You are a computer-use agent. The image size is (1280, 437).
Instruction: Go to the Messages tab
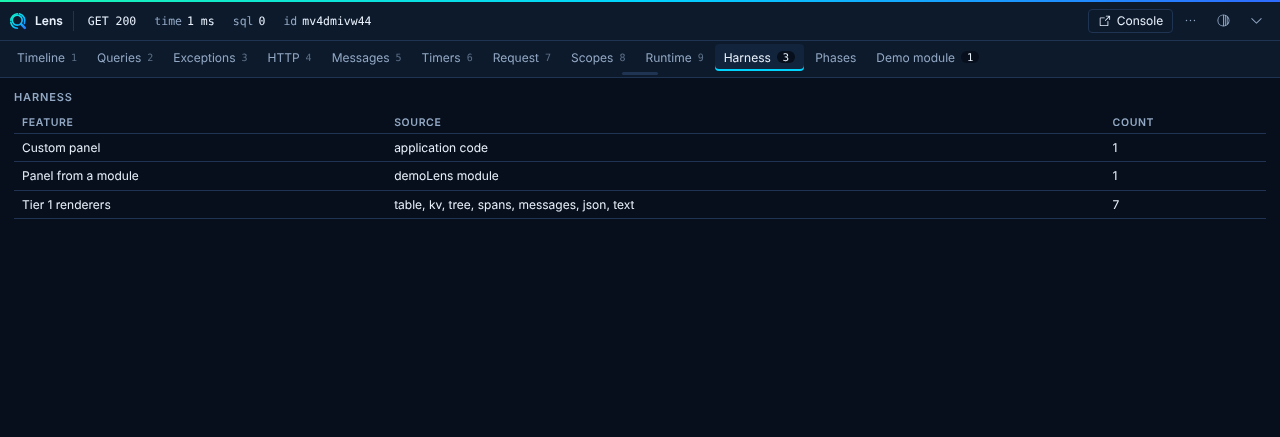366,58
